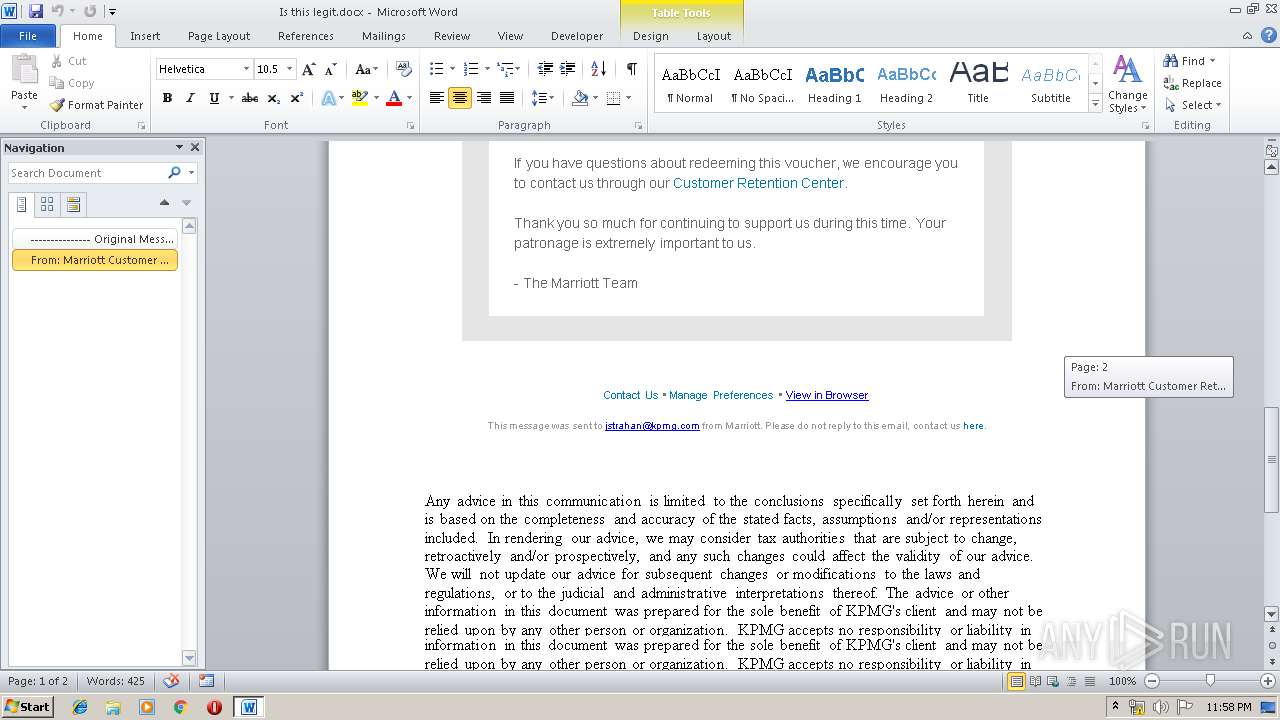This screenshot has height=720, width=1280.
Task: Save the document from Quick Access Toolbar
Action: click(x=36, y=11)
